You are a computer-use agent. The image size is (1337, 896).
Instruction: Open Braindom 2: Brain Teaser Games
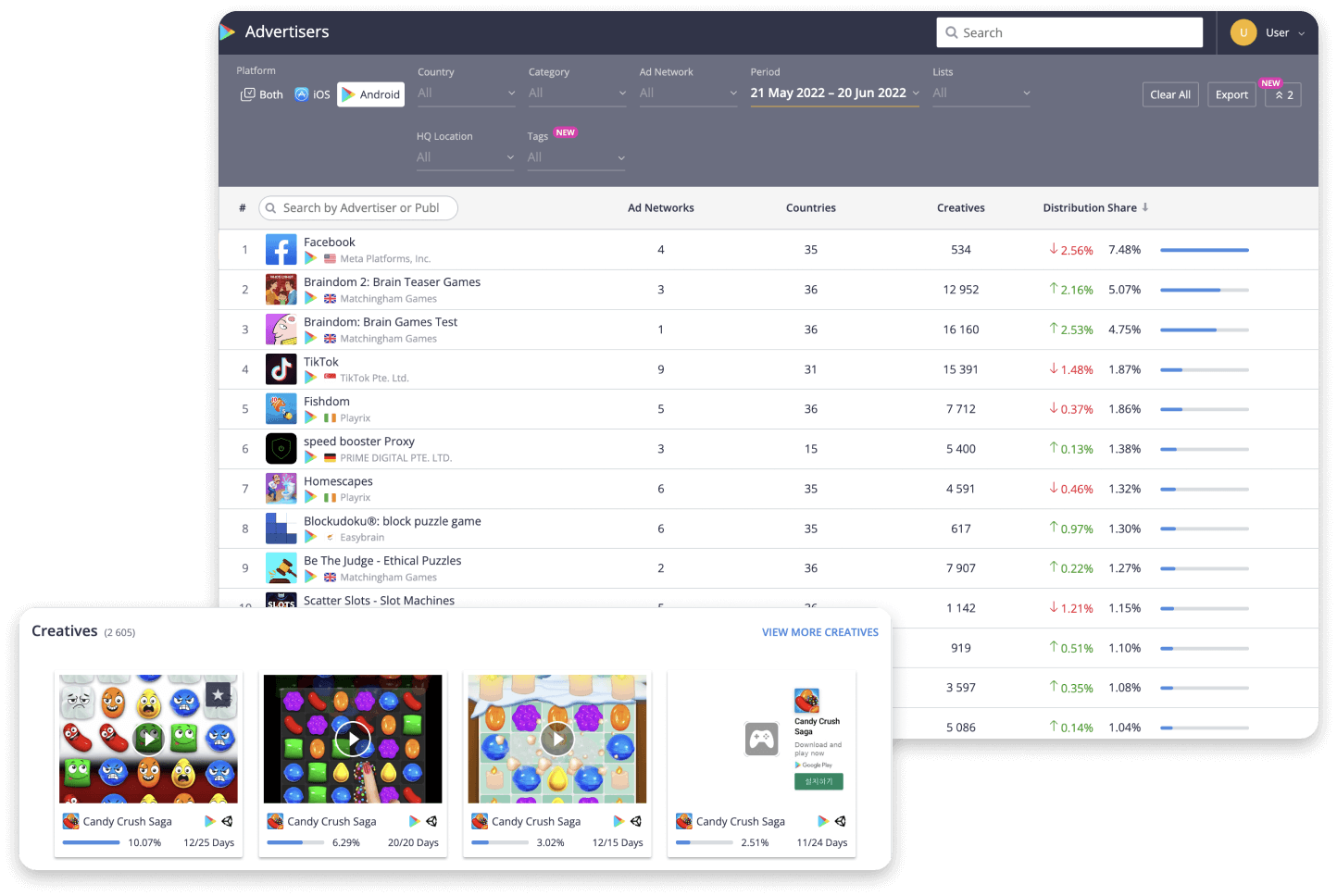392,282
